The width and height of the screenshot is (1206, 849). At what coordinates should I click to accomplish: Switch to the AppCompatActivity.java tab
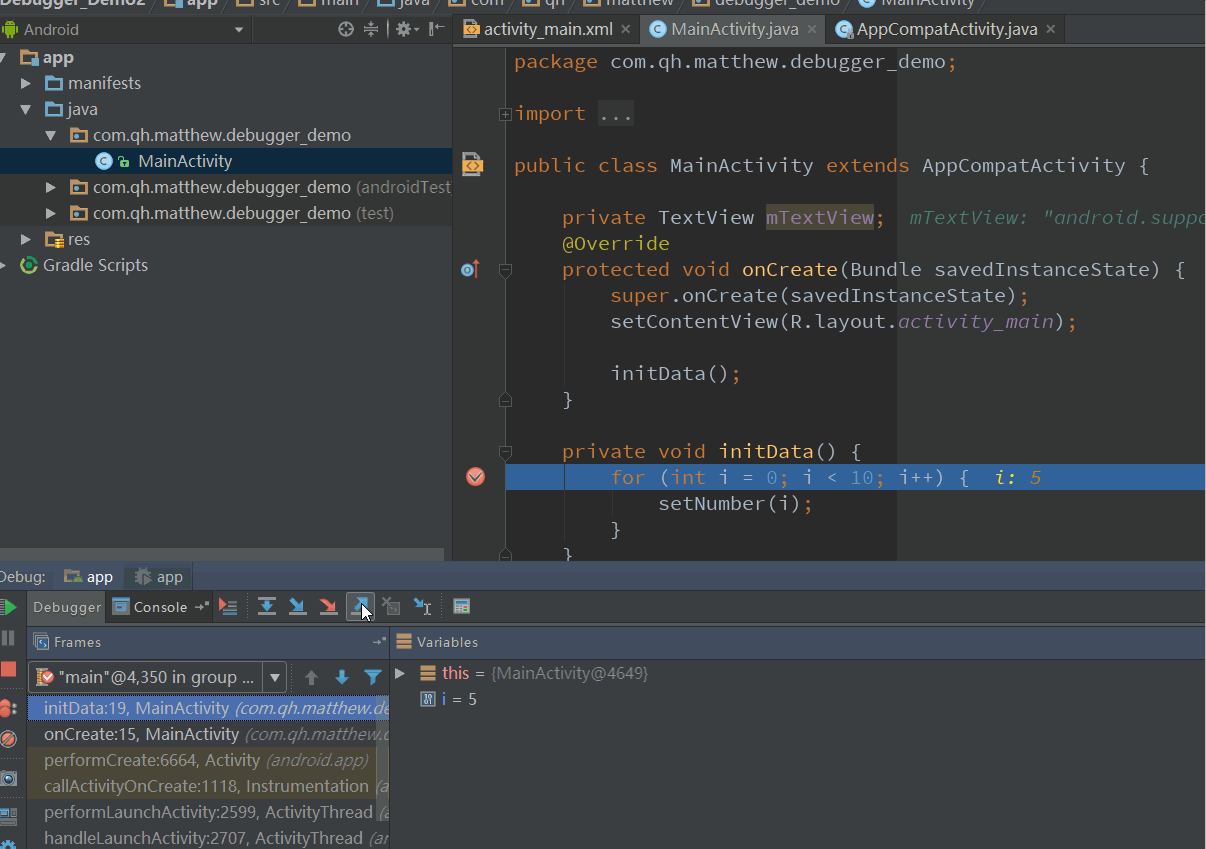point(945,29)
